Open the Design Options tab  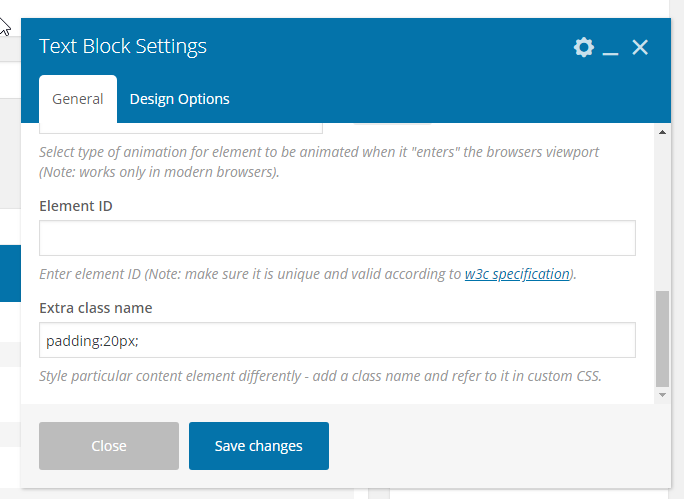(179, 99)
